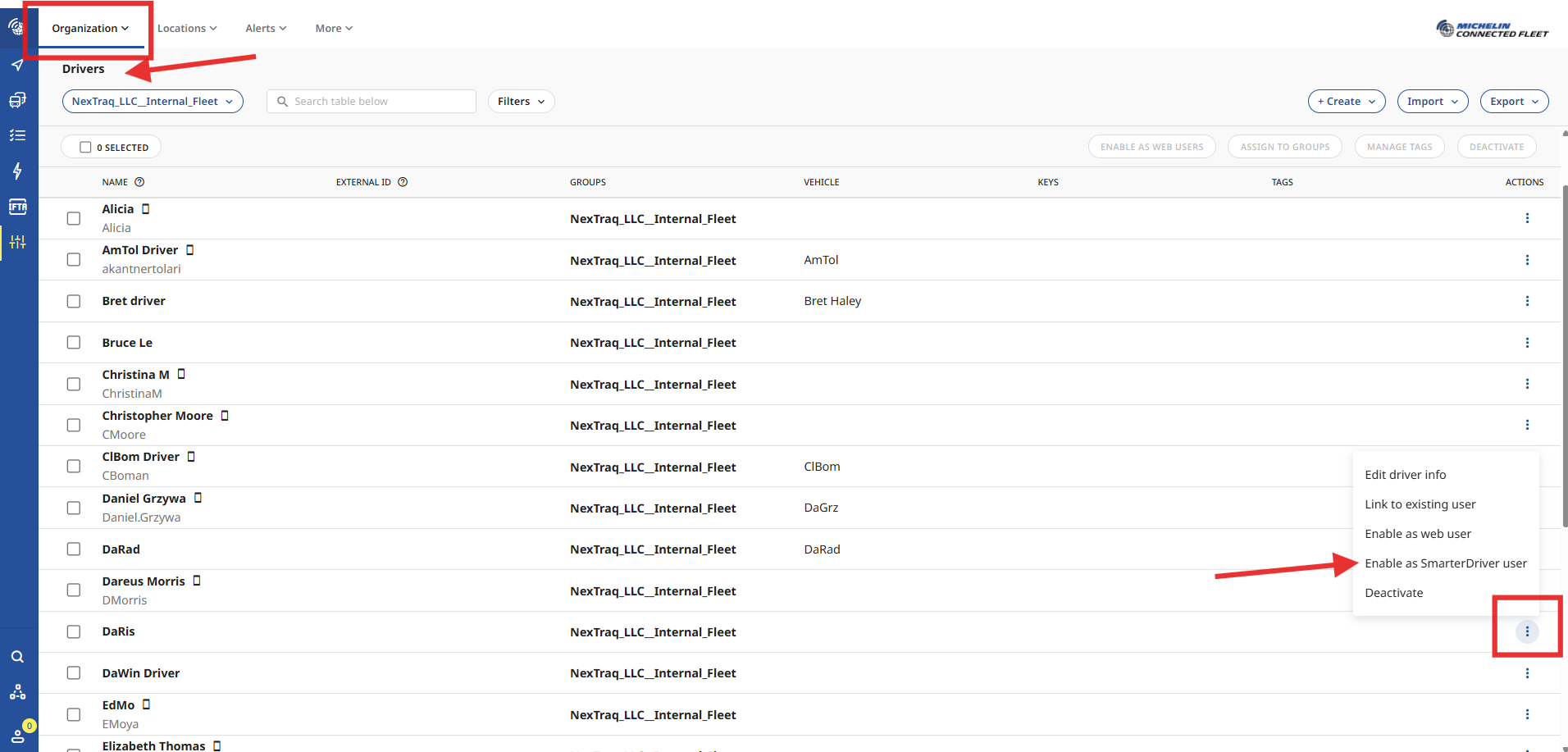Open actions menu for DaWin Driver row
Screen dimensions: 1568x752
1527,673
